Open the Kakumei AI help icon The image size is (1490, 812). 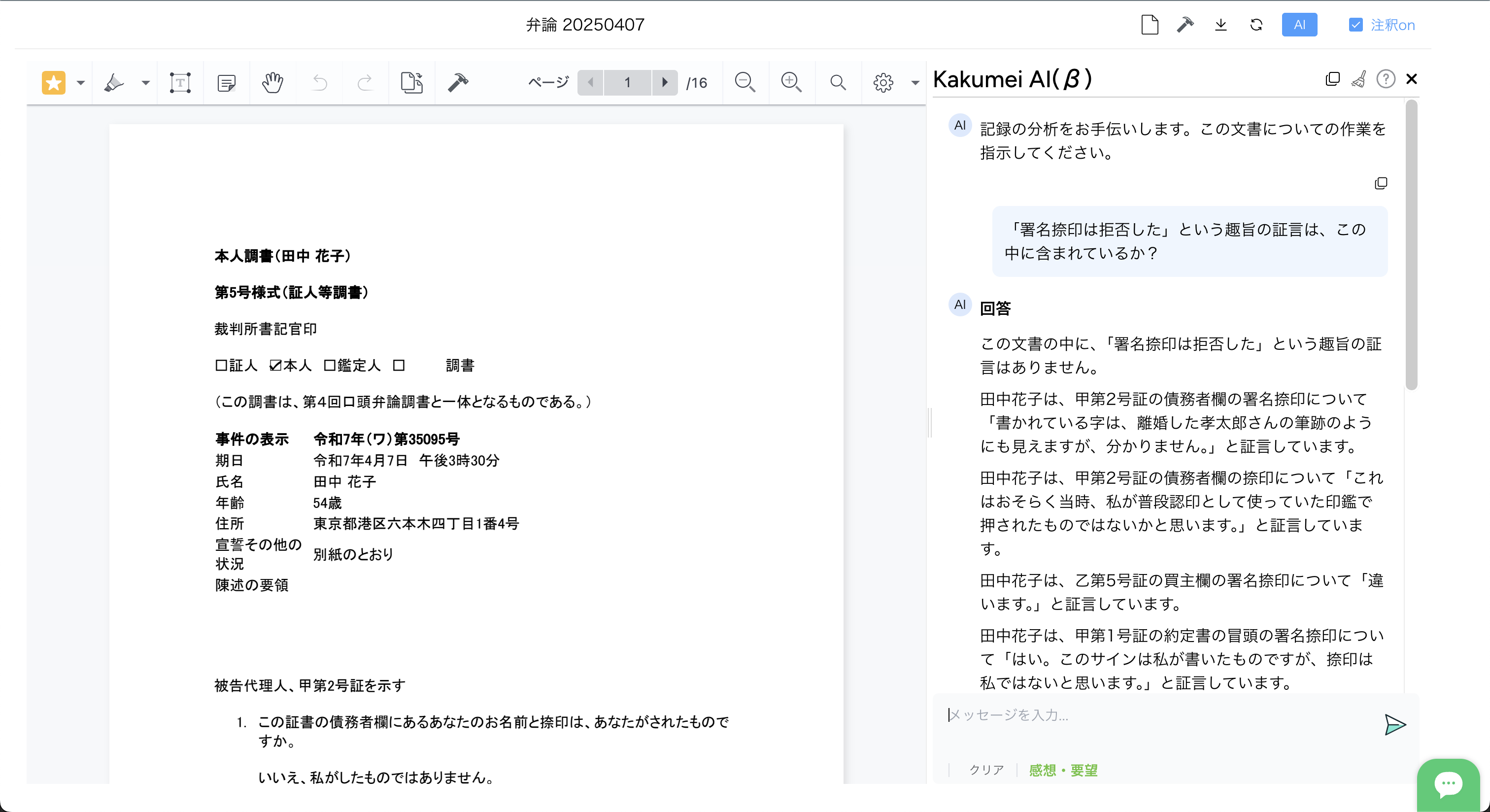(x=1386, y=79)
